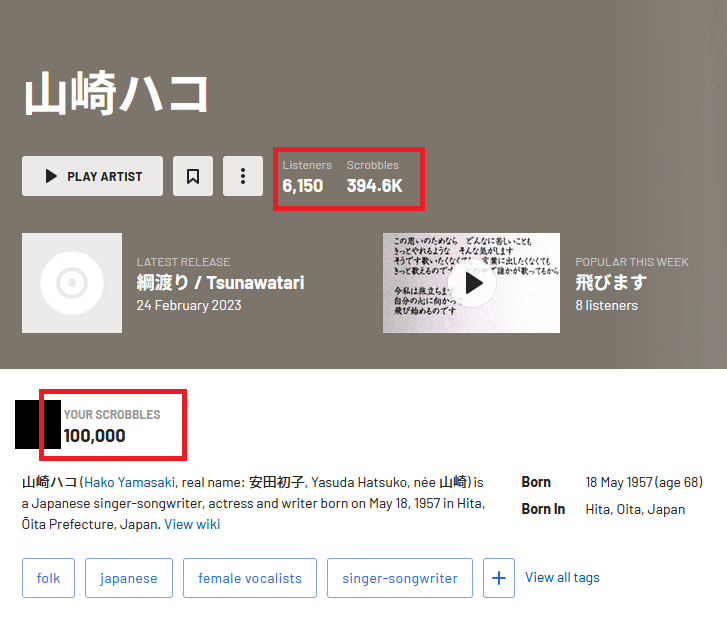Click View all tags
The width and height of the screenshot is (727, 623).
[562, 578]
